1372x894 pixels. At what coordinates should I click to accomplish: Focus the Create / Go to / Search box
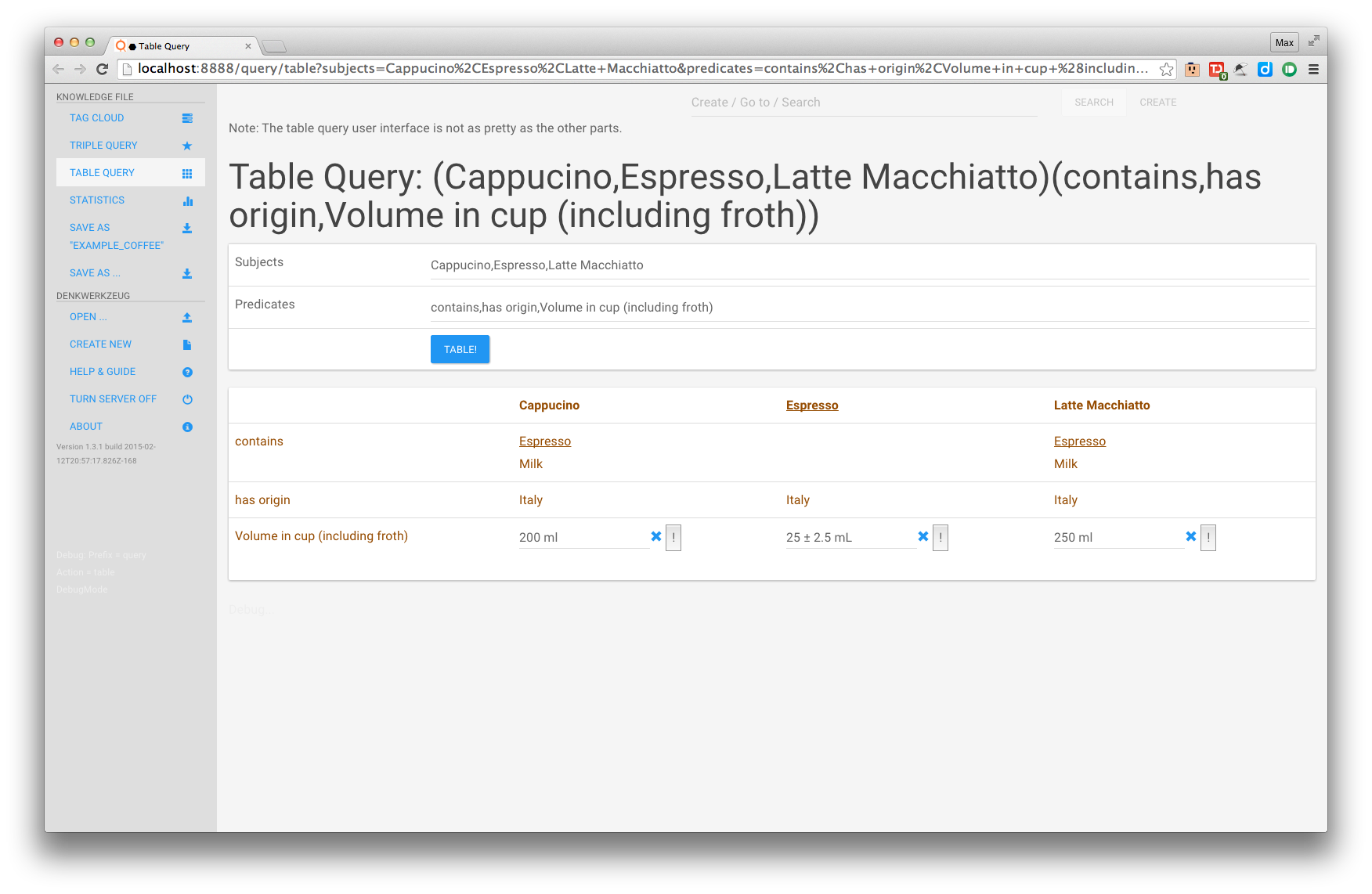864,103
